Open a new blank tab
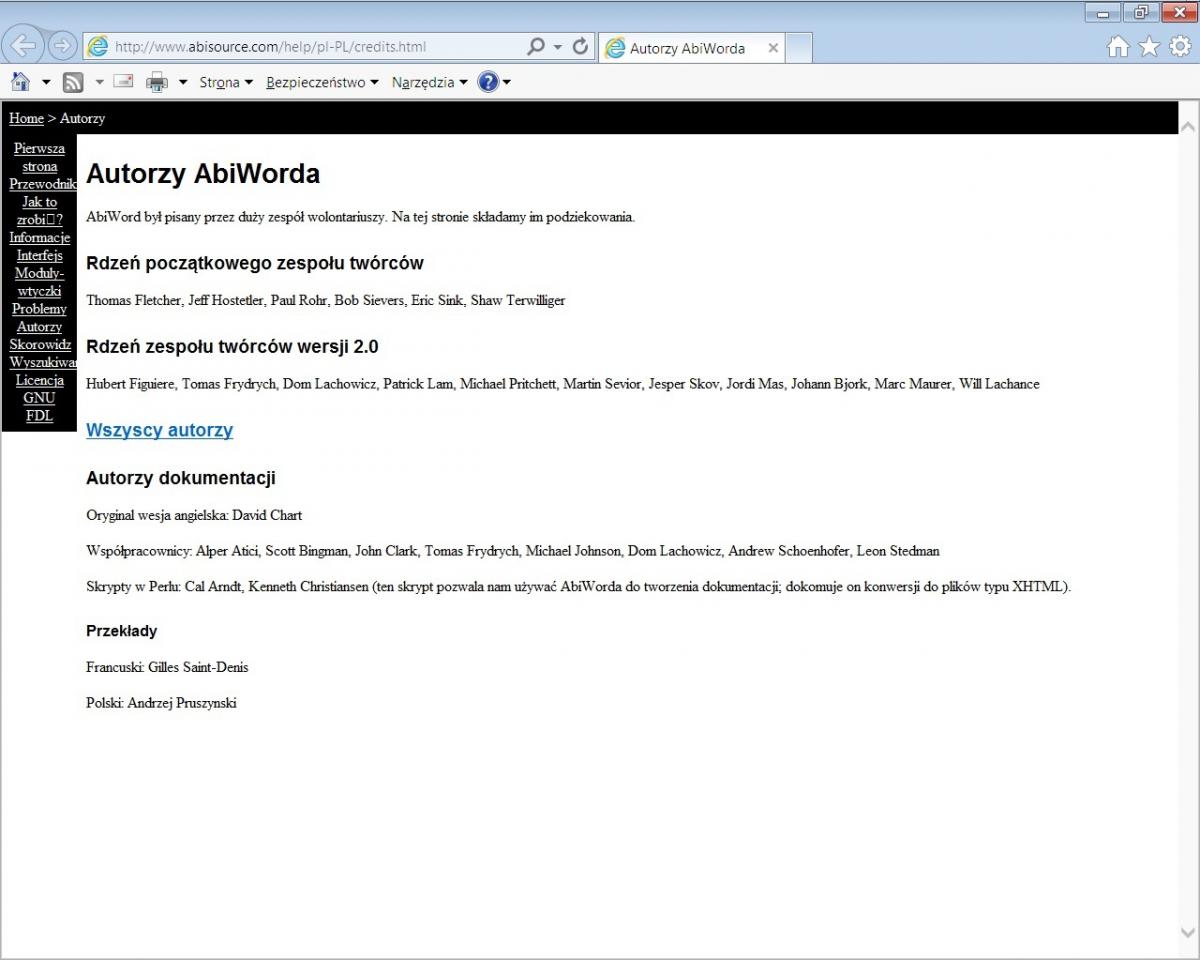1200x960 pixels. [799, 48]
